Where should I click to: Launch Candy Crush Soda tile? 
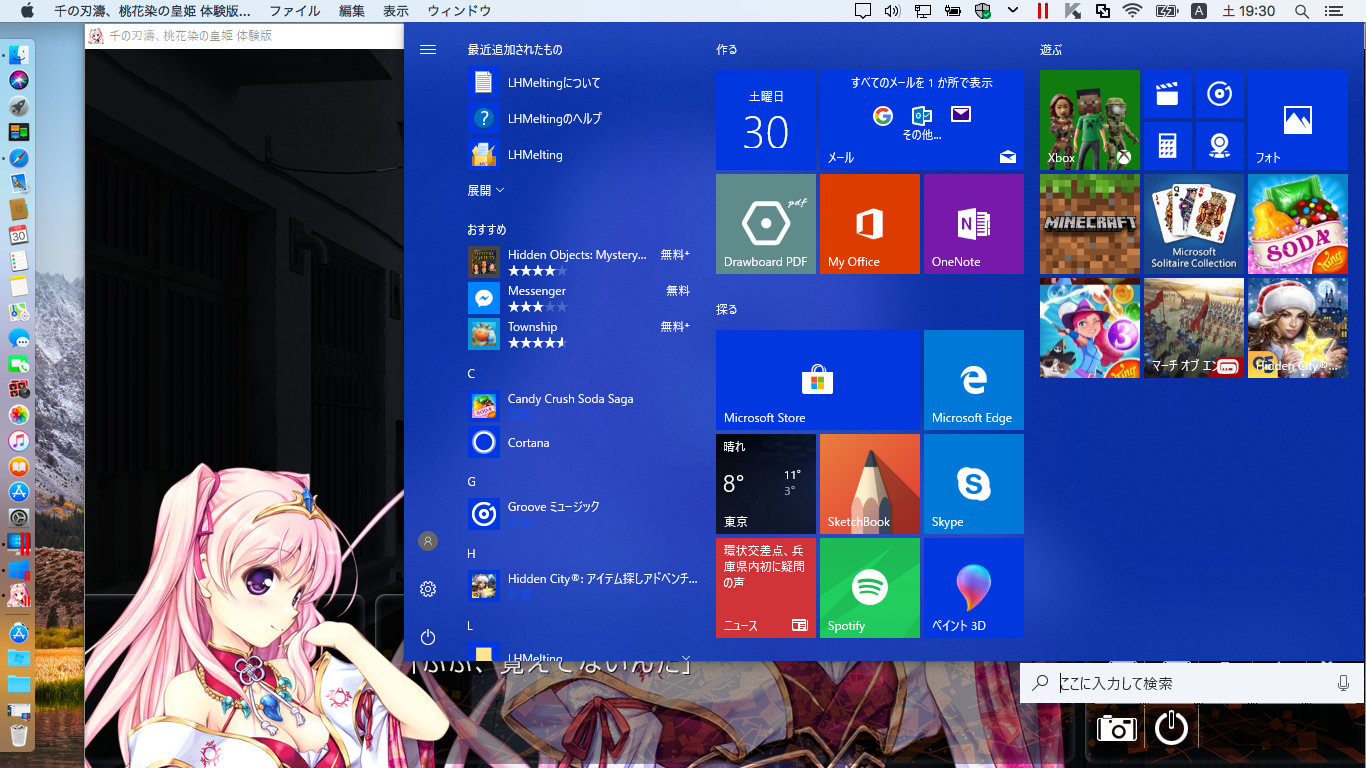1298,224
